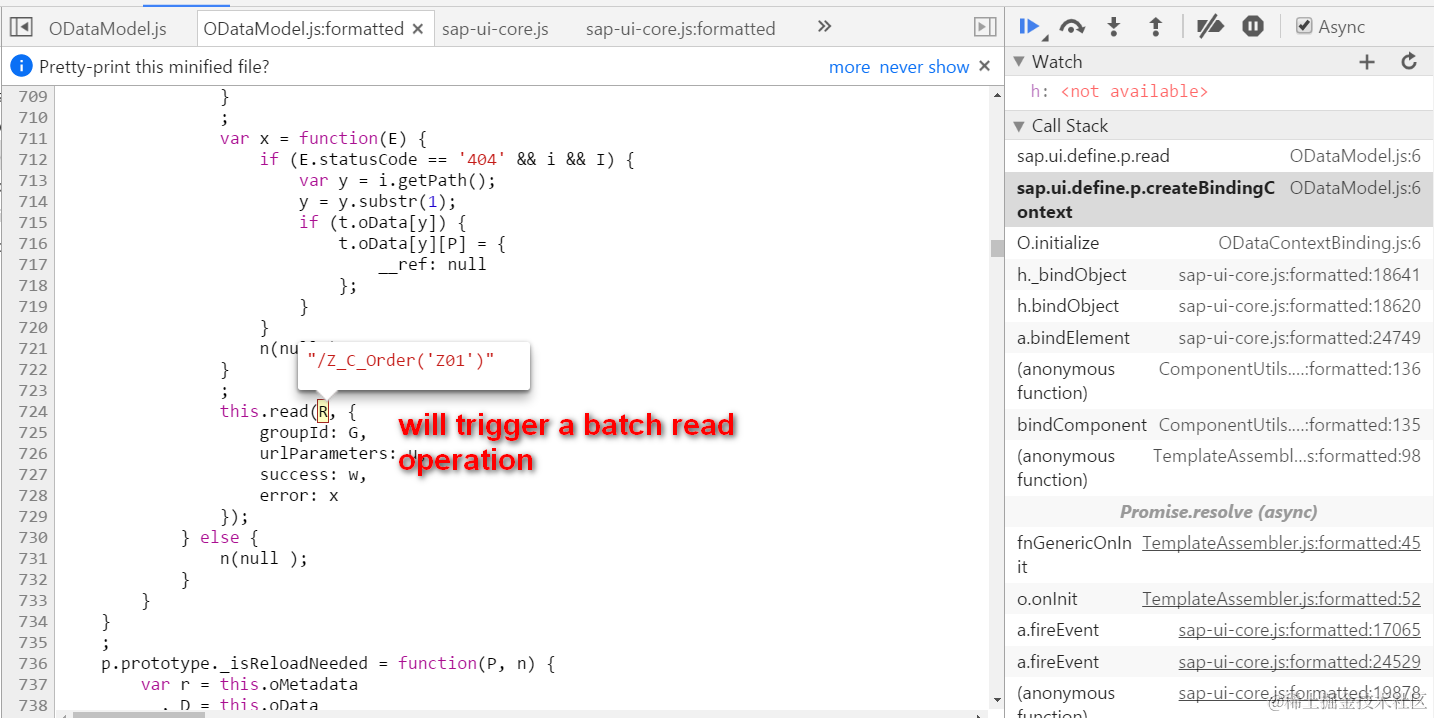The image size is (1434, 718).
Task: Click 'p.prototype._isReloadNeeded' code line
Action: (x=327, y=663)
